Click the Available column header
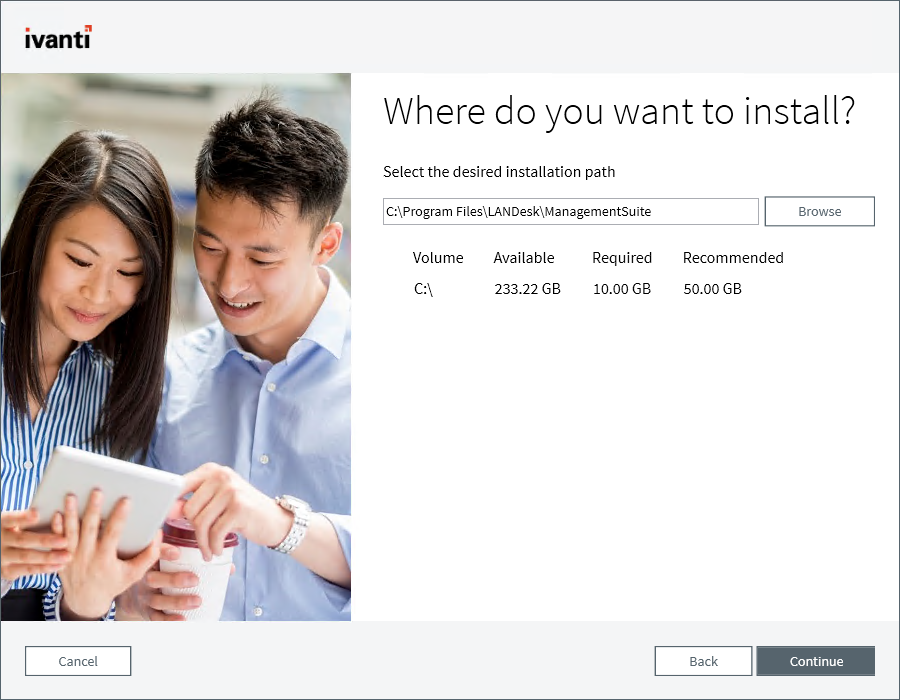 coord(523,257)
